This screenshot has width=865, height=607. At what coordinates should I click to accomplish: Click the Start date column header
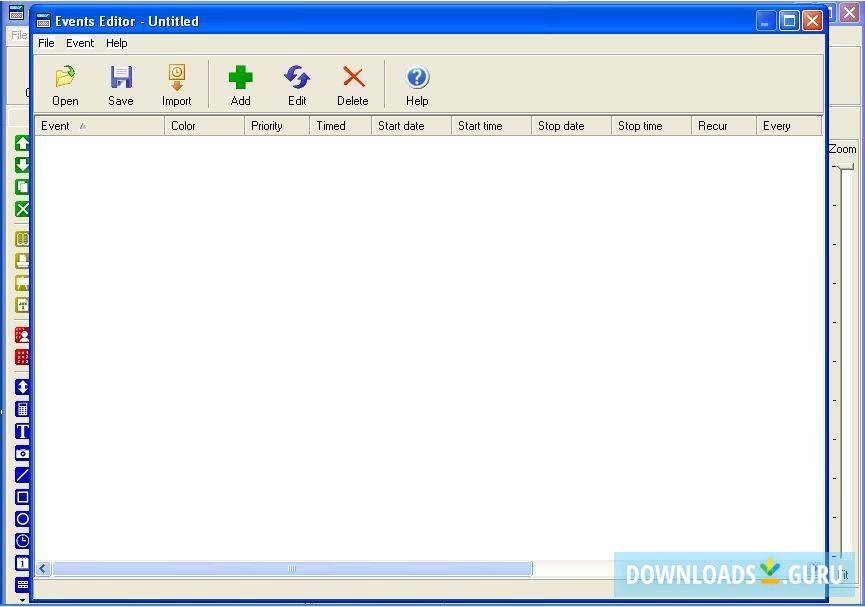click(x=412, y=126)
